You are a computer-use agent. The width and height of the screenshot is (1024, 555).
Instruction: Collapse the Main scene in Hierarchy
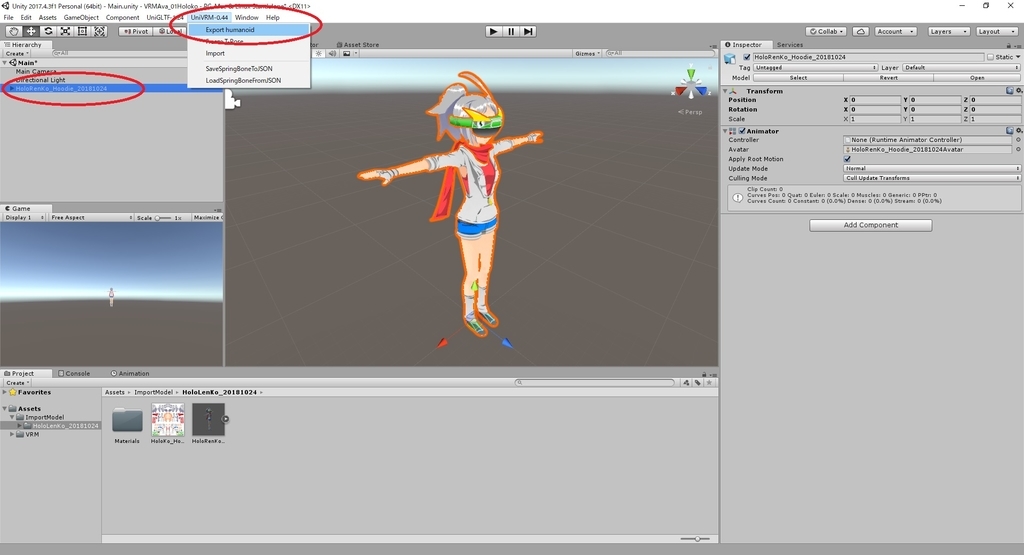pyautogui.click(x=5, y=63)
